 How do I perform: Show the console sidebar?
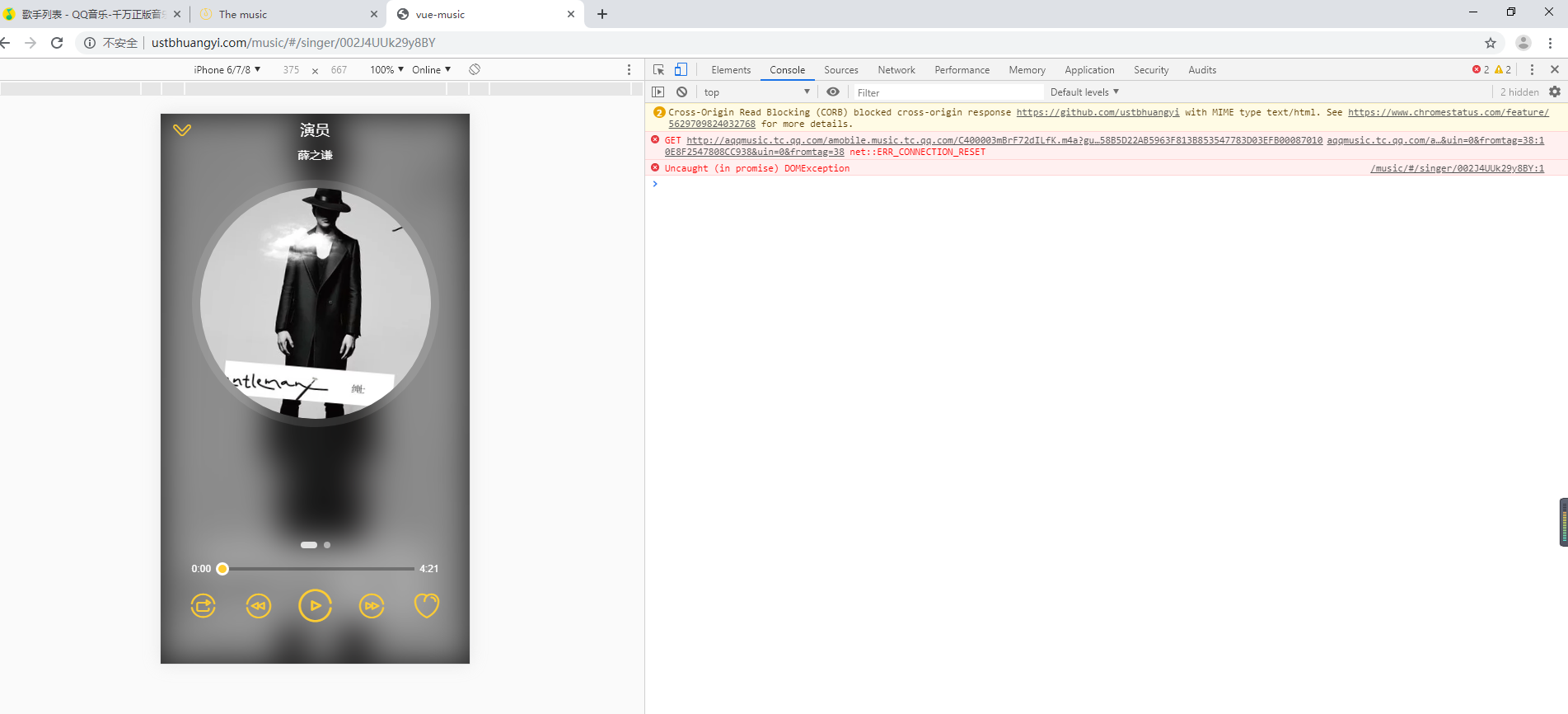point(658,92)
